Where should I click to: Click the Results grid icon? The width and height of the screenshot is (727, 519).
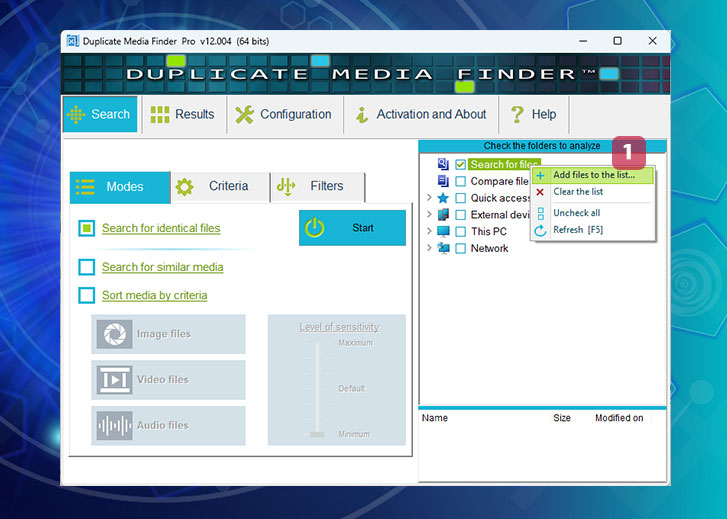point(160,115)
